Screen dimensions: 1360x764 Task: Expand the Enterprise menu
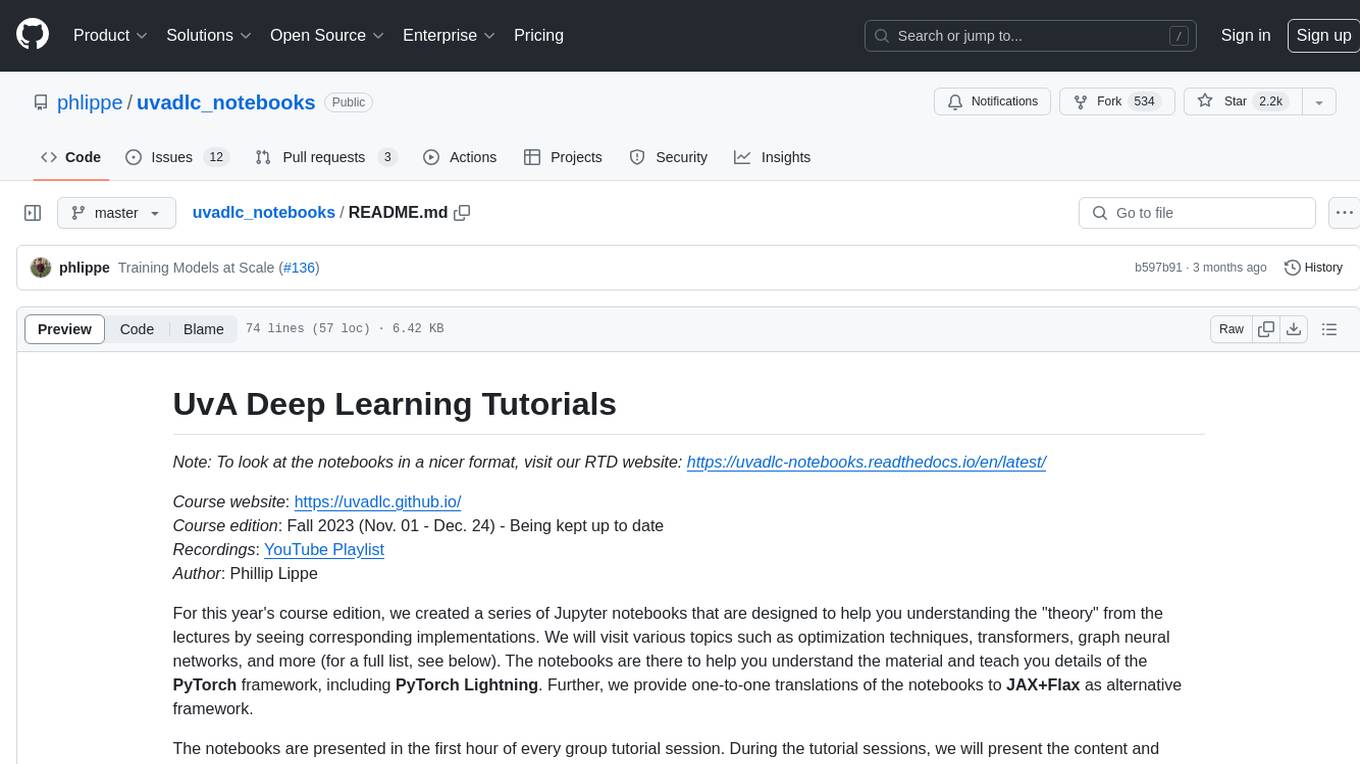(449, 35)
